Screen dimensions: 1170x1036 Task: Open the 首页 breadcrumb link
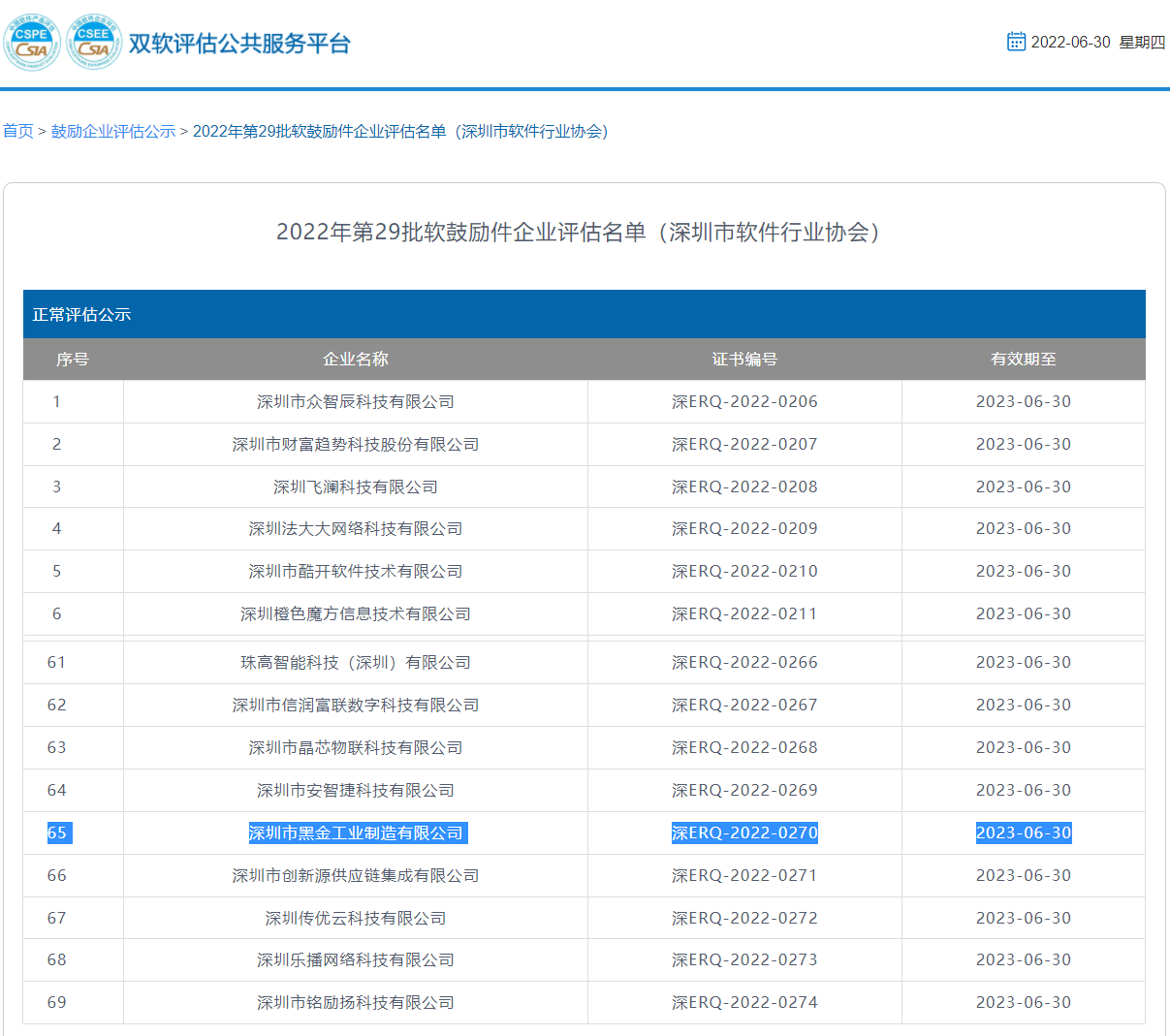click(18, 131)
